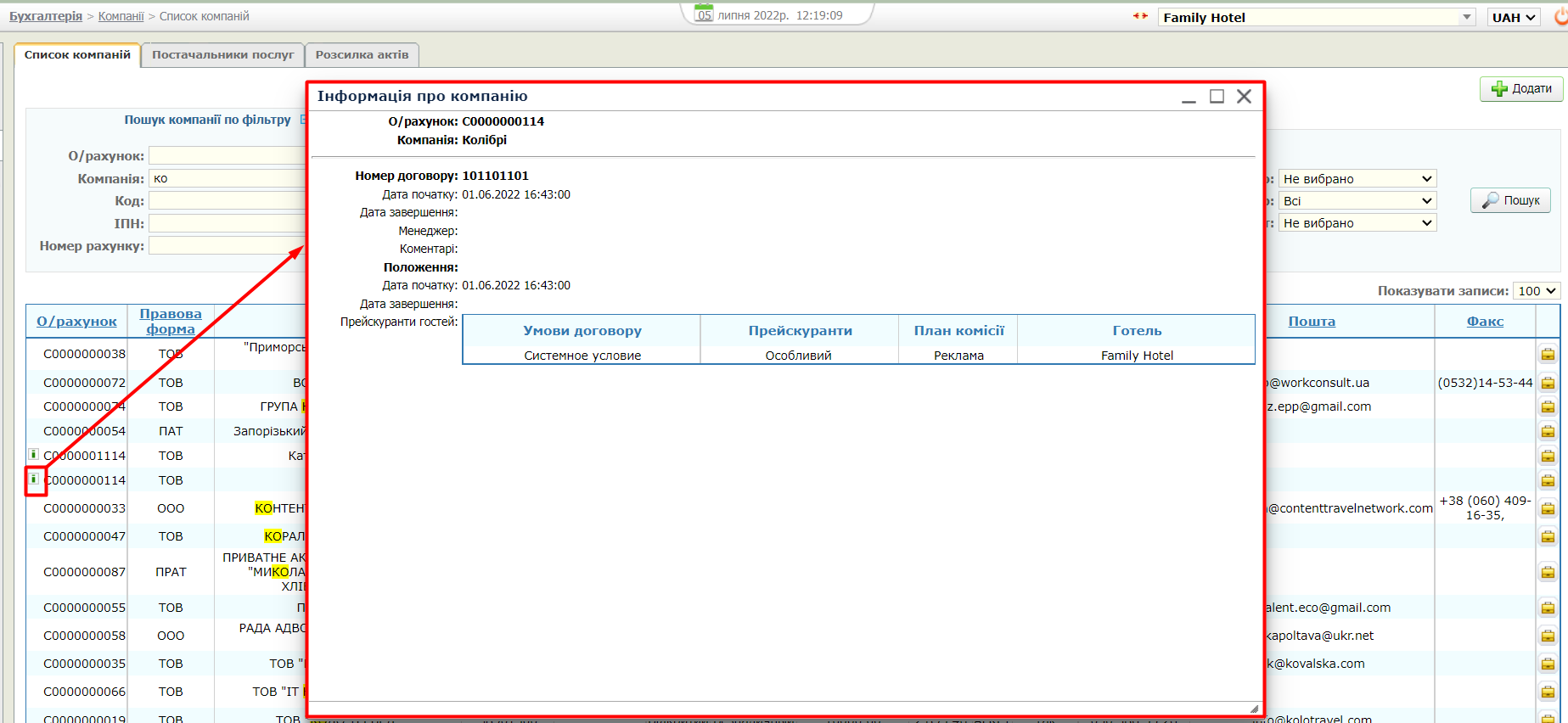Click the Пошук search button
The image size is (1568, 723).
pos(1510,200)
